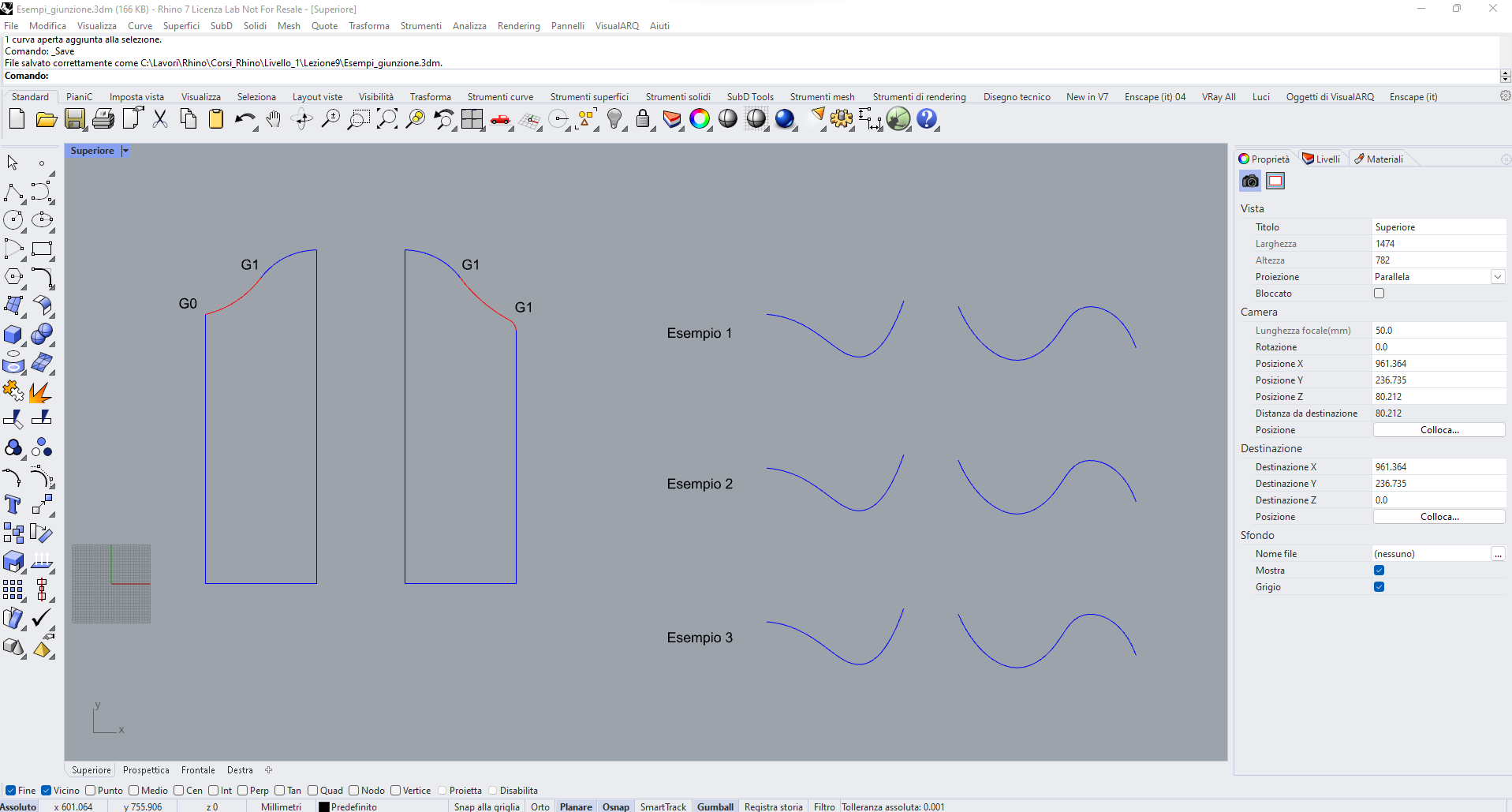The image size is (1512, 812).
Task: Enable the Punto osnap checkbox
Action: coord(90,790)
